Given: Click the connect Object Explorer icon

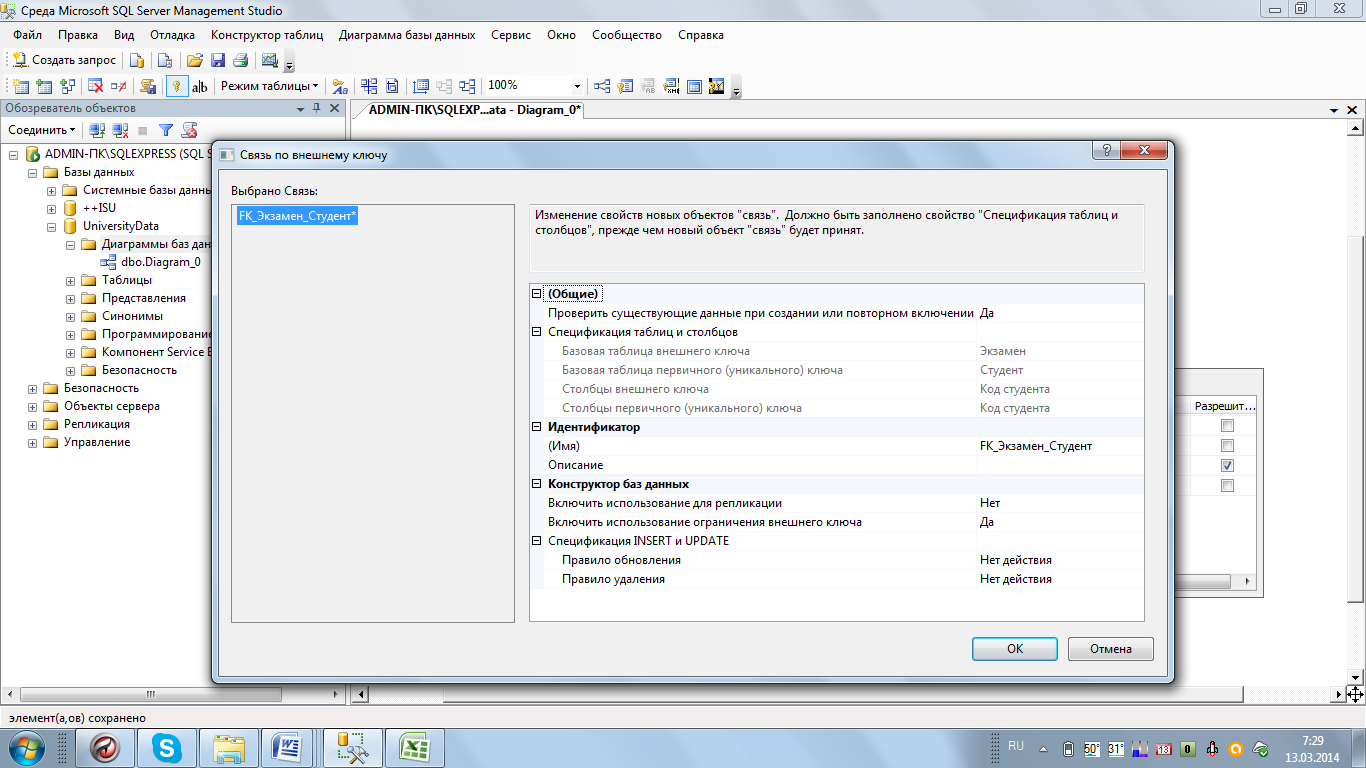Looking at the screenshot, I should click(97, 130).
